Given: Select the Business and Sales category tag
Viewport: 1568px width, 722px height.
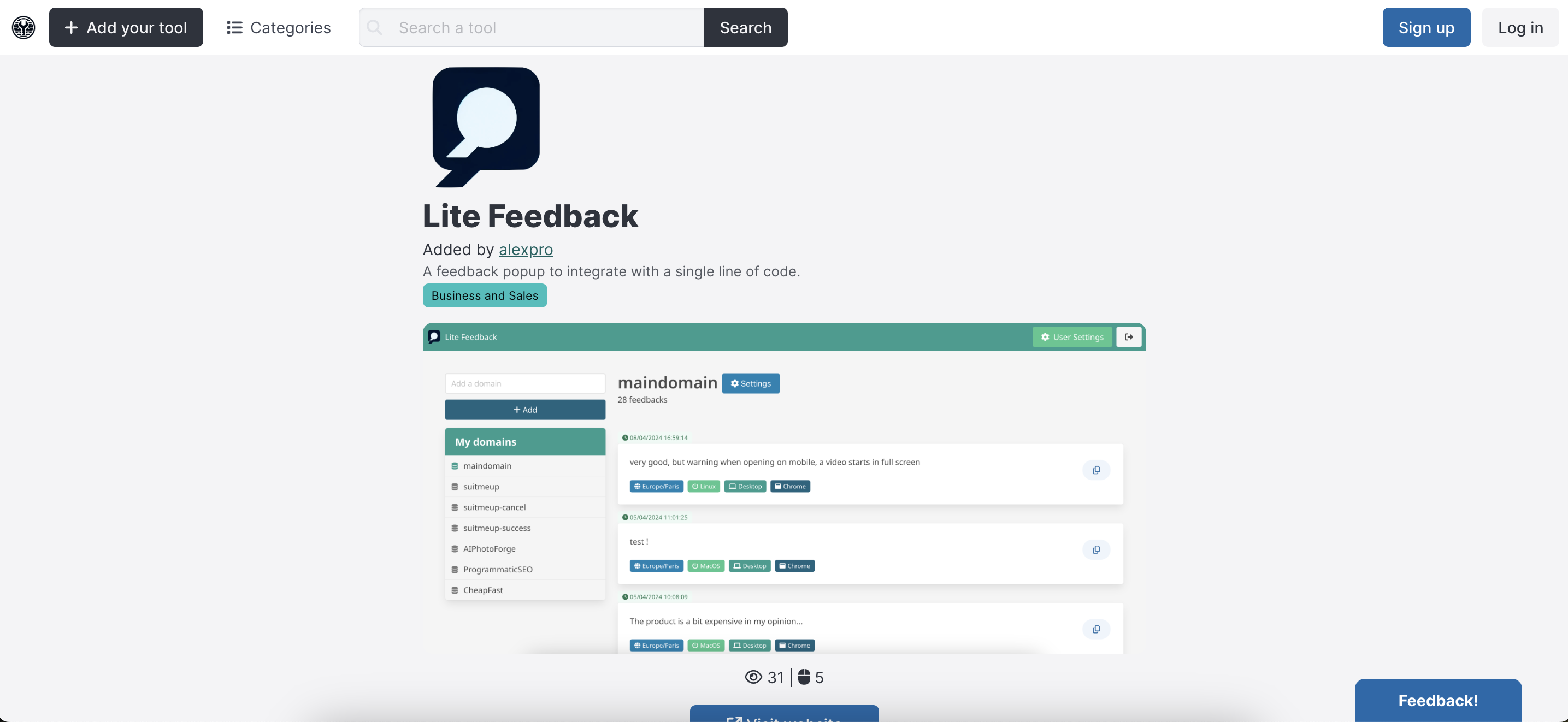Looking at the screenshot, I should pos(485,295).
